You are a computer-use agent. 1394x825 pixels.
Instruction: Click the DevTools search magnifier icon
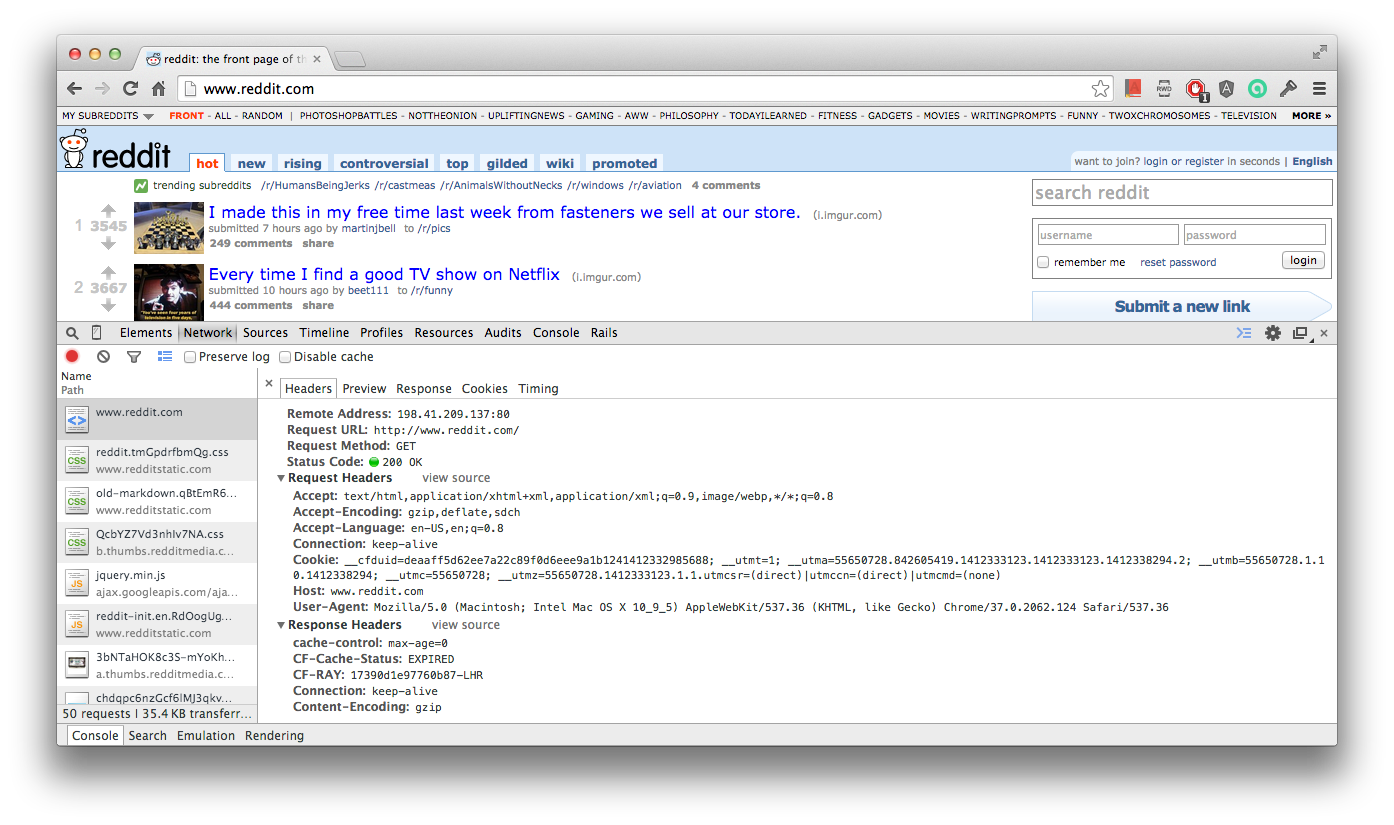[x=72, y=333]
